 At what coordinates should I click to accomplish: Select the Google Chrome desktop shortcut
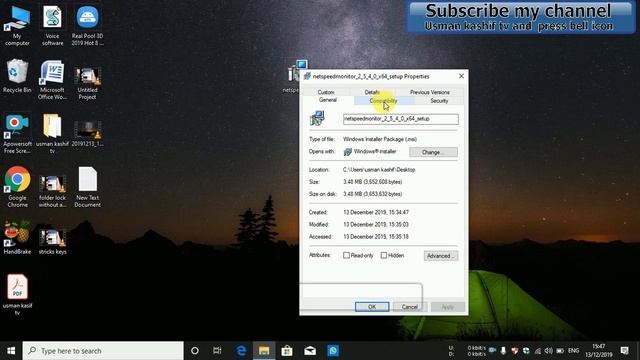(x=17, y=187)
